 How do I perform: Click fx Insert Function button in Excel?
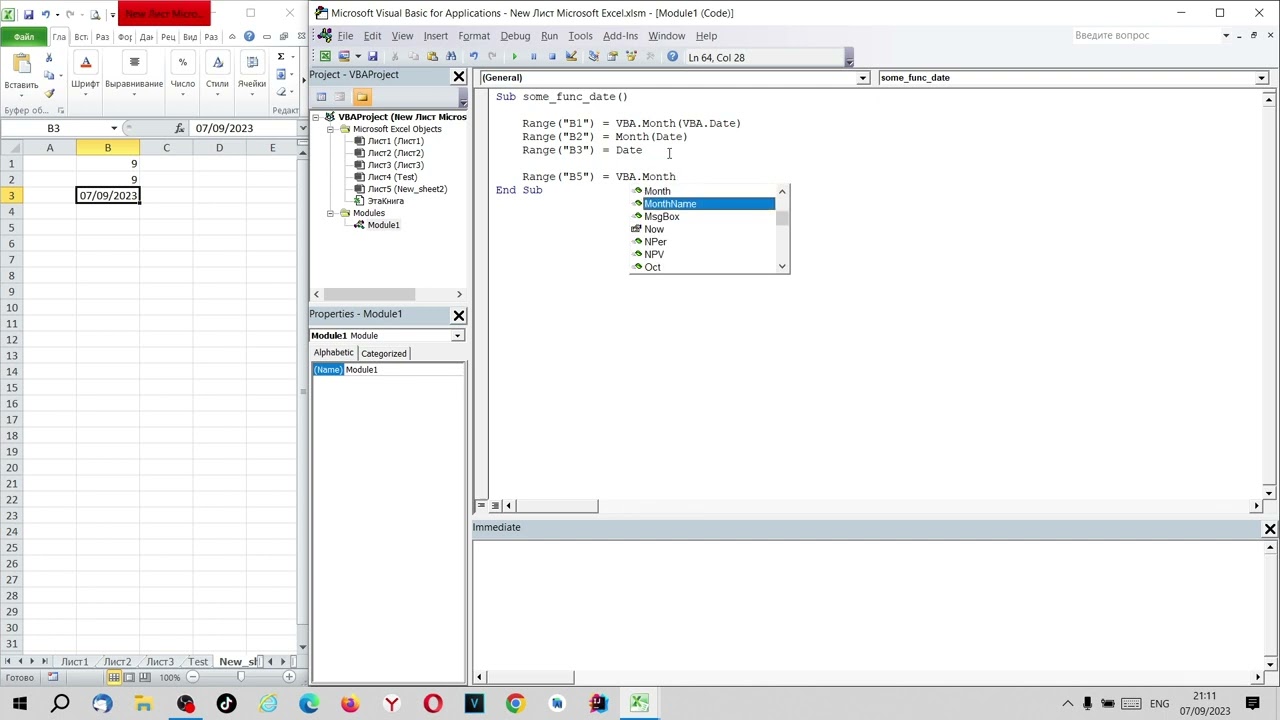point(179,128)
